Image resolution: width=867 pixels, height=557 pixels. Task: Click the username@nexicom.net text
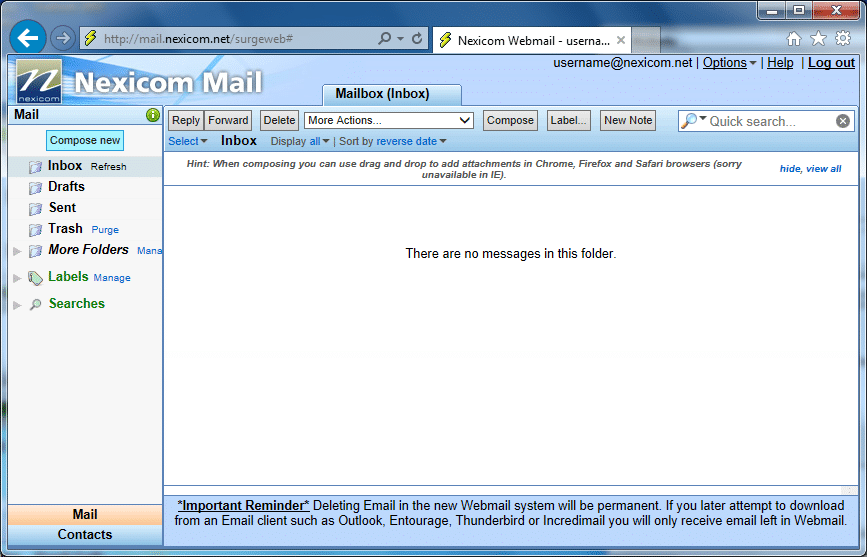(623, 63)
